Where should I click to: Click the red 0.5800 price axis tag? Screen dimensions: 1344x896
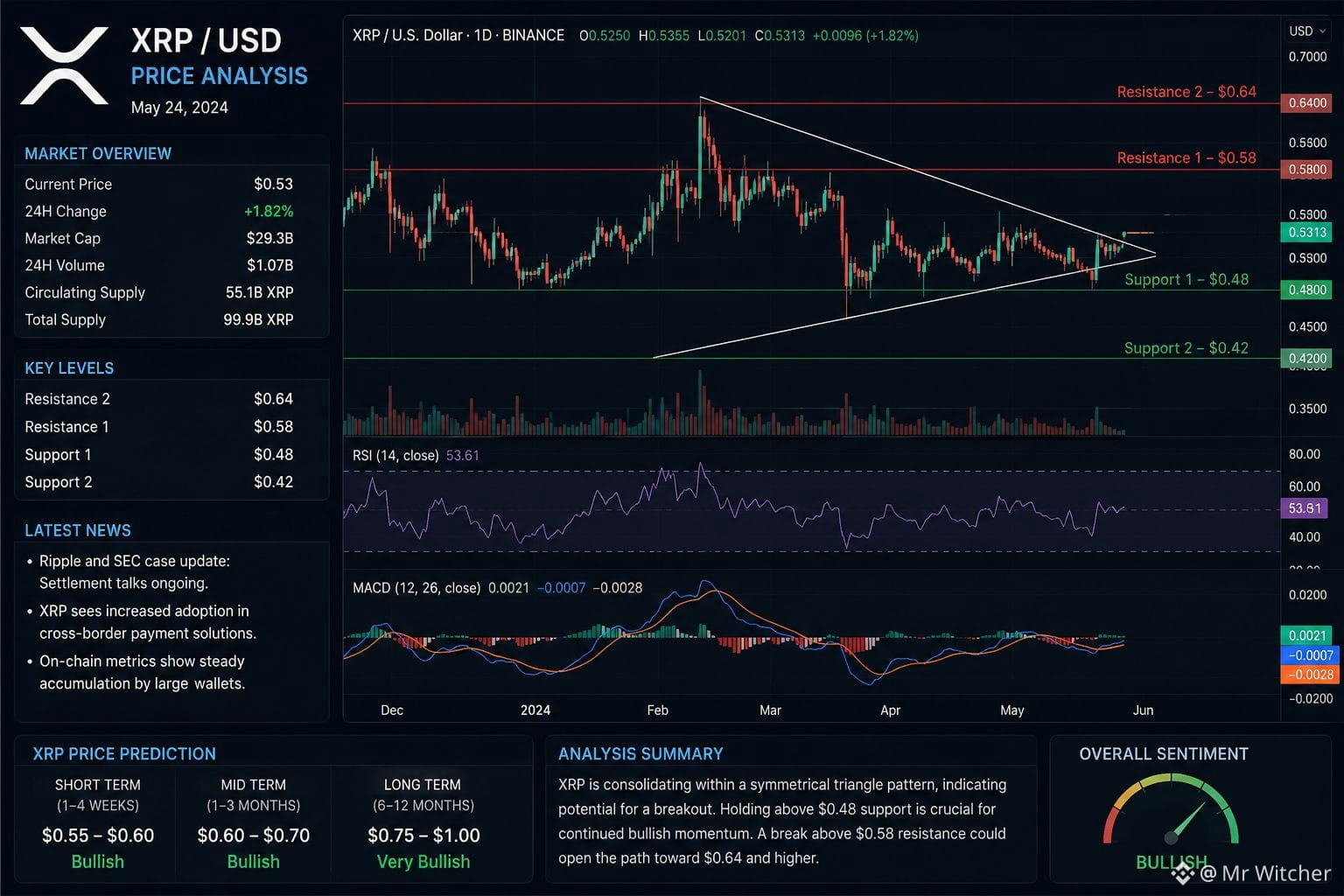point(1307,170)
